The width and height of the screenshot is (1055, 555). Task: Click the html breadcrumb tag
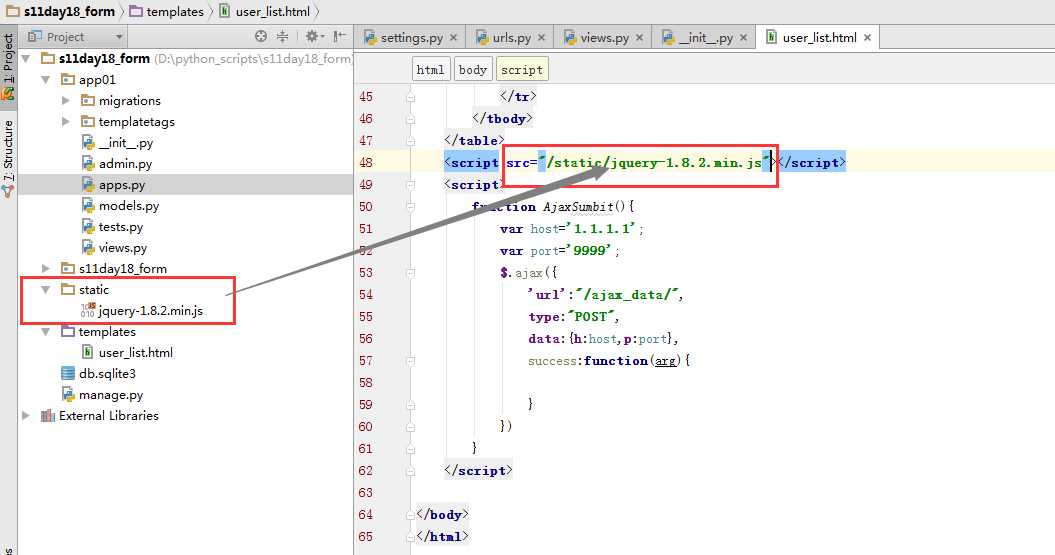coord(430,69)
